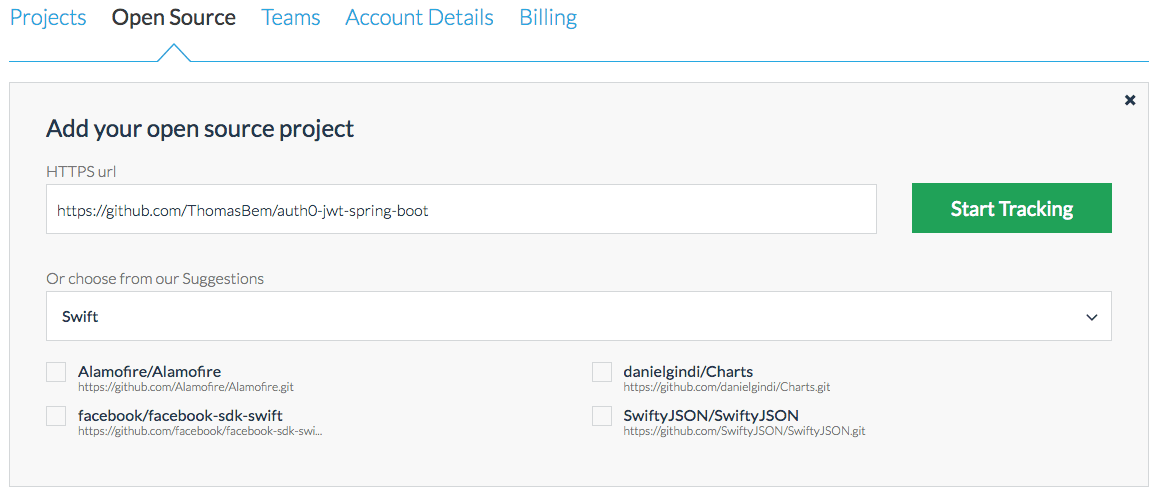1160x496 pixels.
Task: Click the 'Add your open source project' heading
Action: [200, 129]
